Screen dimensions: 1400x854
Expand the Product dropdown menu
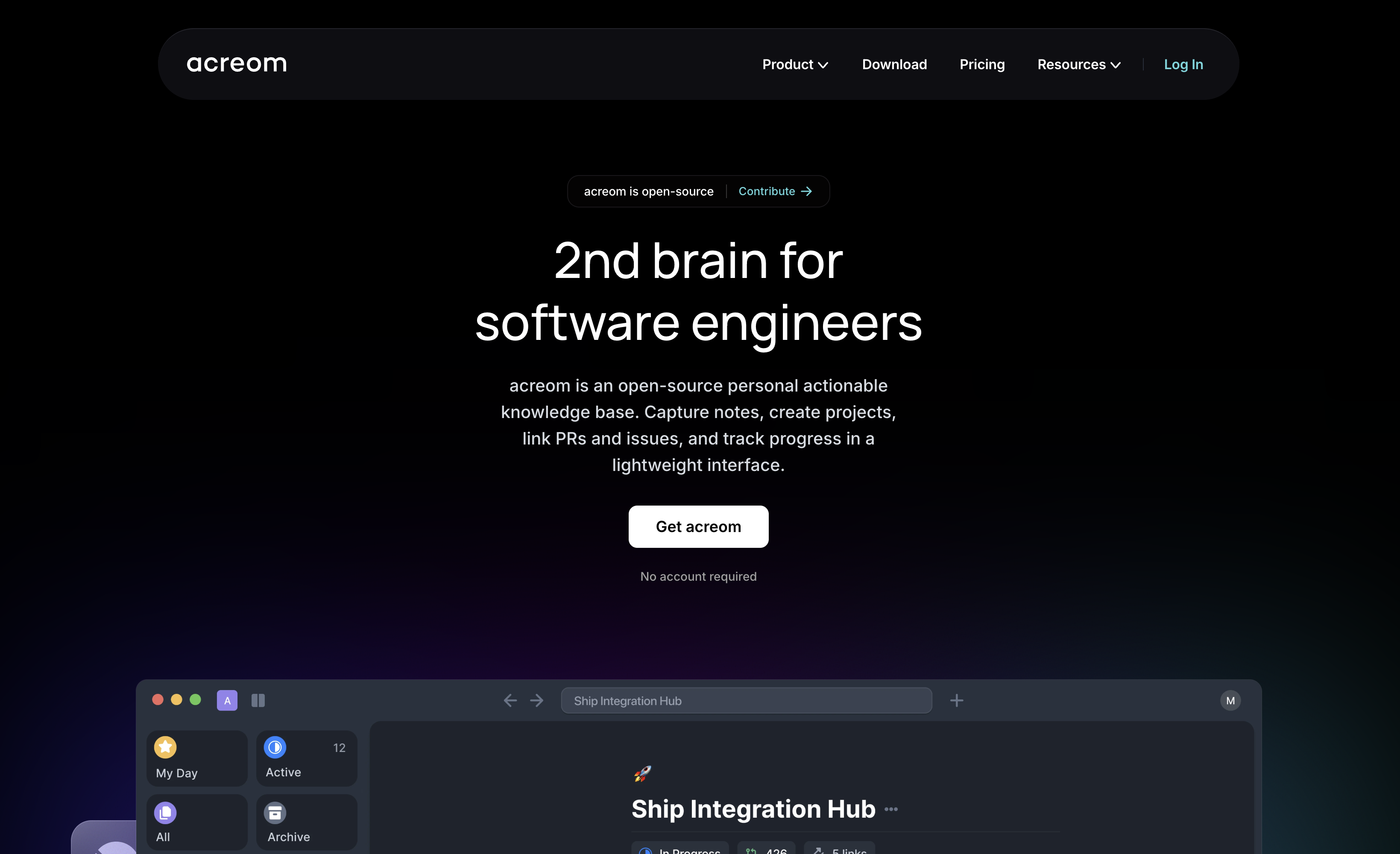pos(795,65)
